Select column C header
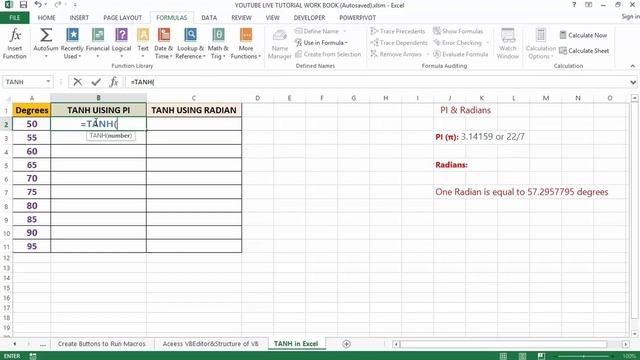This screenshot has width=640, height=360. click(x=194, y=98)
